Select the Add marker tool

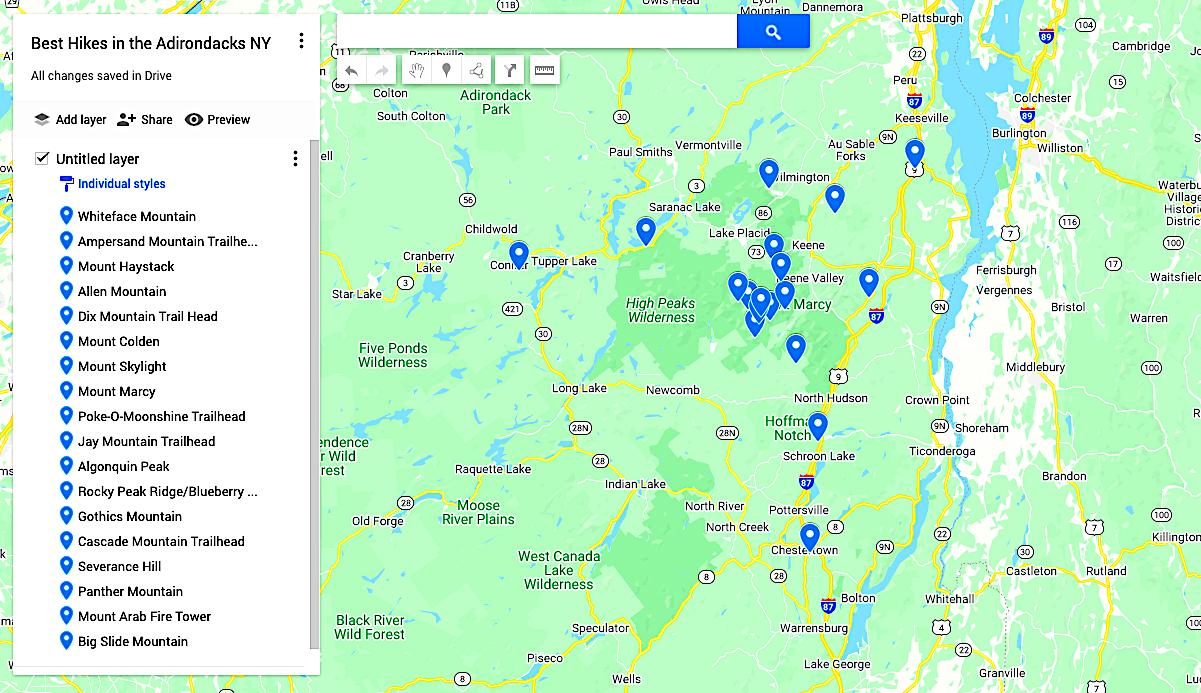coord(444,70)
